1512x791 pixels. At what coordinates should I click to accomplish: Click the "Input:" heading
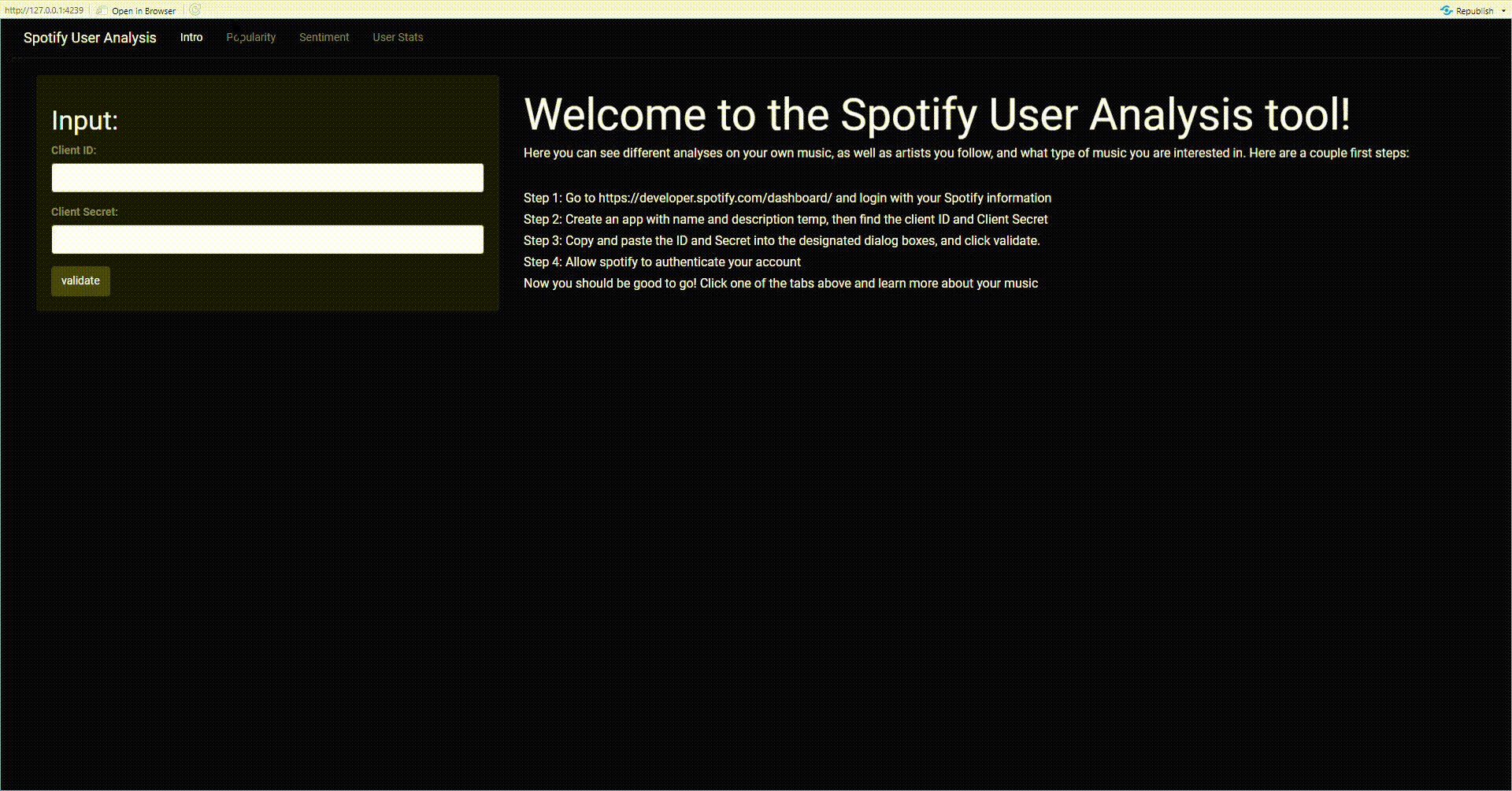pos(84,121)
